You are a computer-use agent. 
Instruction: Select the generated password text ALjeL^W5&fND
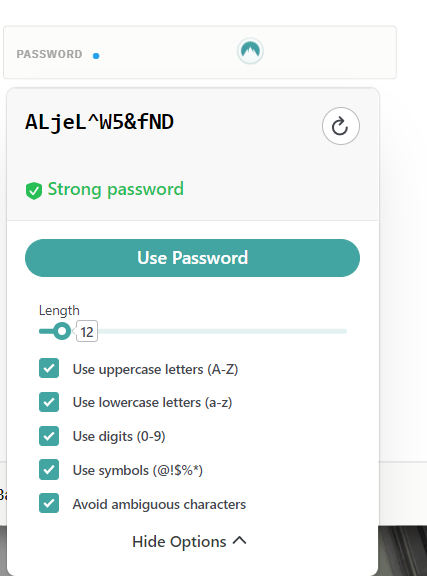99,122
